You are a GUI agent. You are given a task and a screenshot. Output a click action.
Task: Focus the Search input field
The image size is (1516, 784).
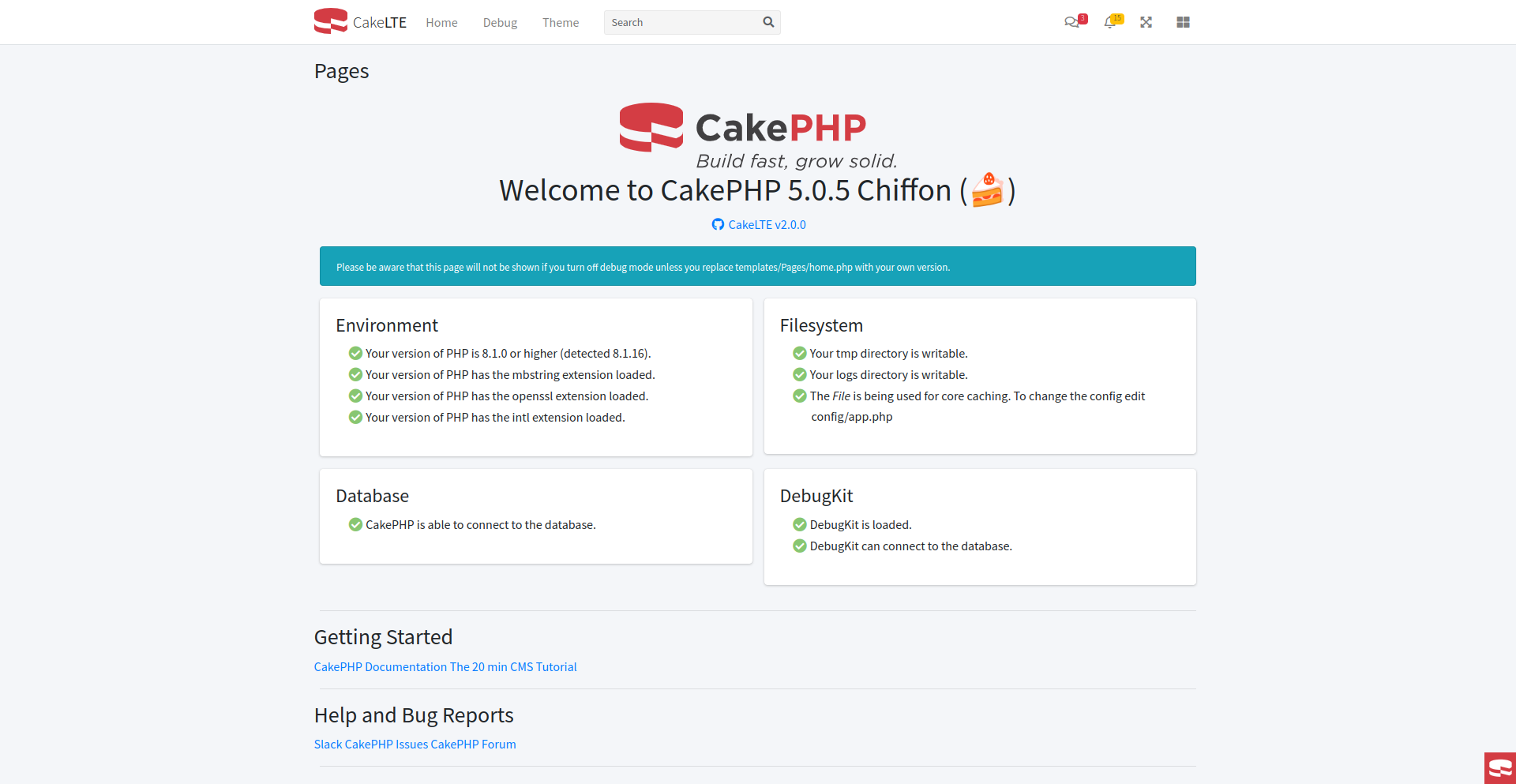point(680,22)
